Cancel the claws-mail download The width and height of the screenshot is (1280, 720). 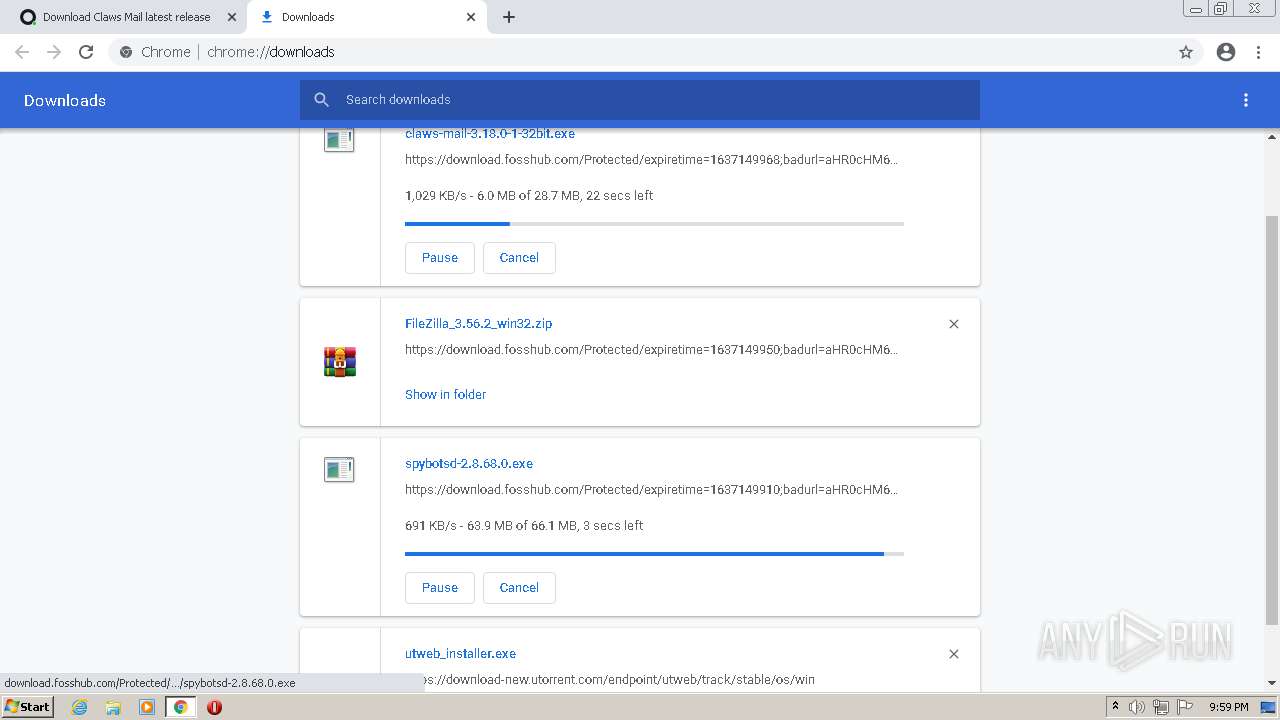(x=519, y=257)
